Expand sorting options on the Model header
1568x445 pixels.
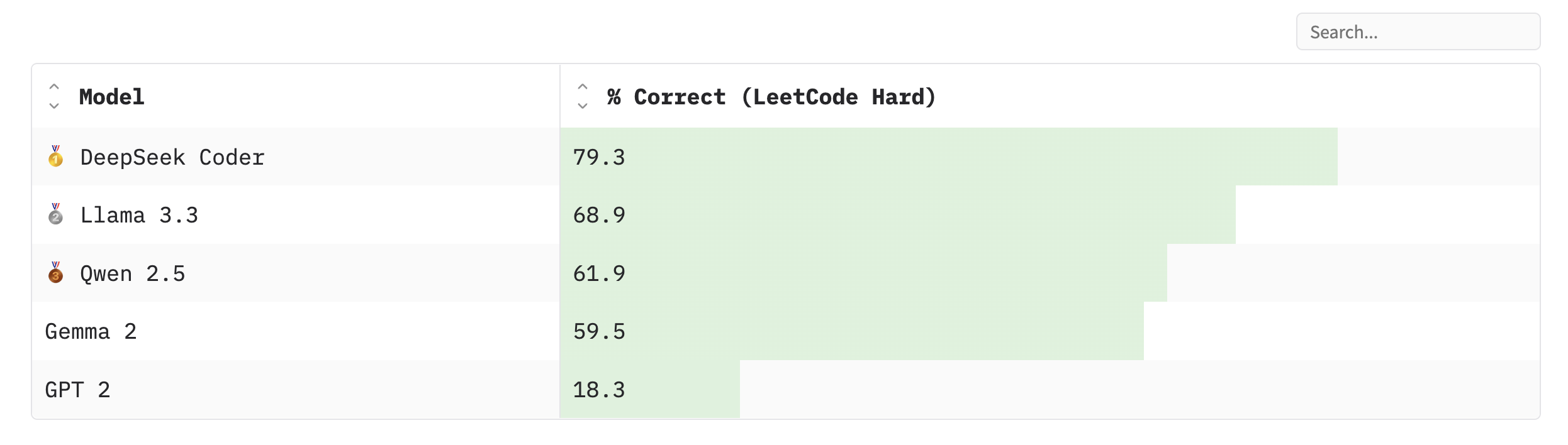point(53,97)
